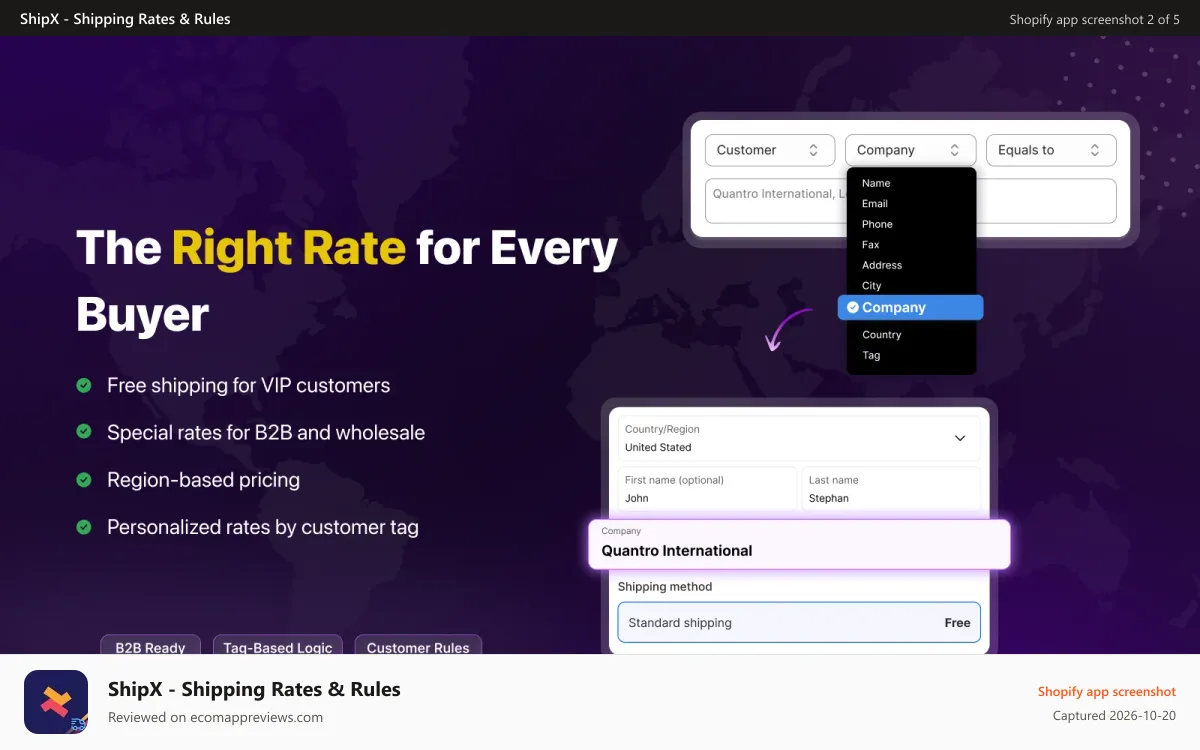
Task: Expand the Country/Region chevron
Action: (x=960, y=438)
